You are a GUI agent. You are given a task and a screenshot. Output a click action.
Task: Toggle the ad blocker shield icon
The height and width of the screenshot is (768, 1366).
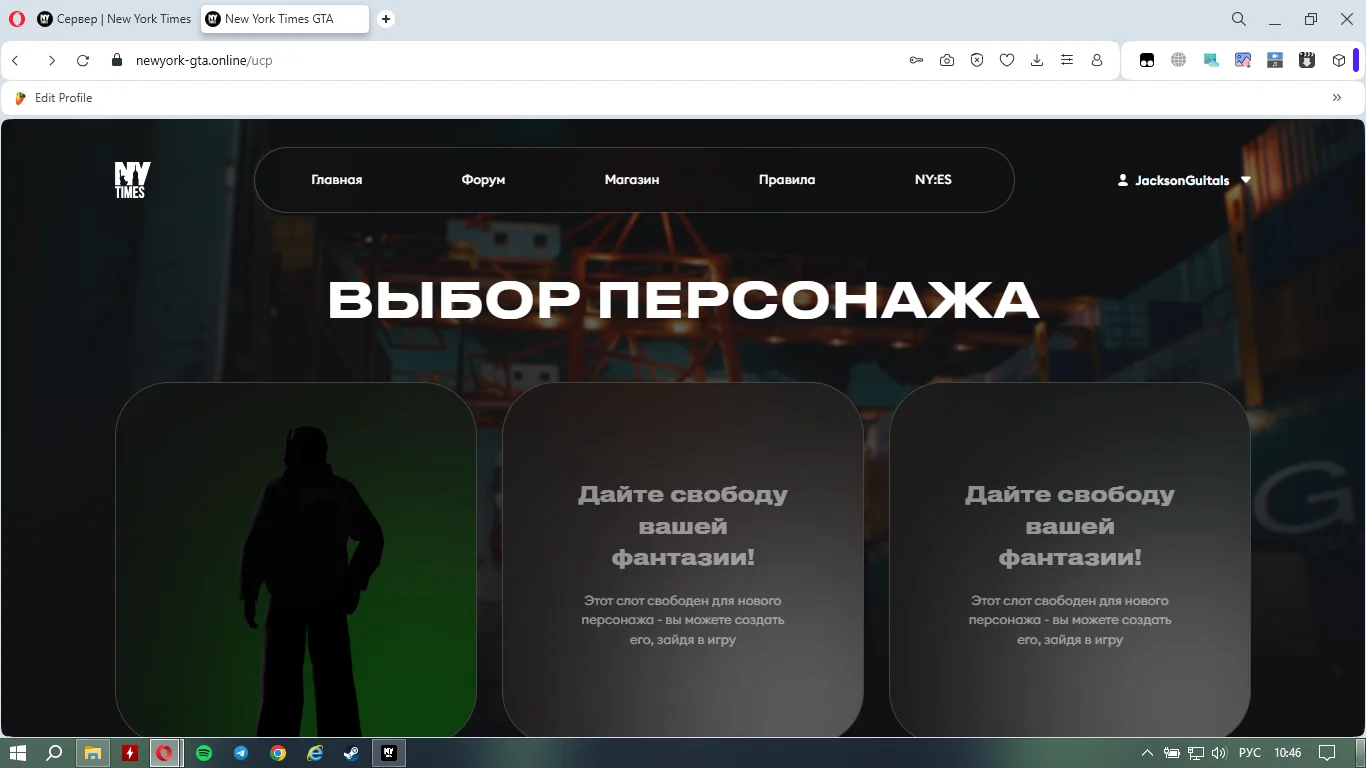tap(977, 60)
